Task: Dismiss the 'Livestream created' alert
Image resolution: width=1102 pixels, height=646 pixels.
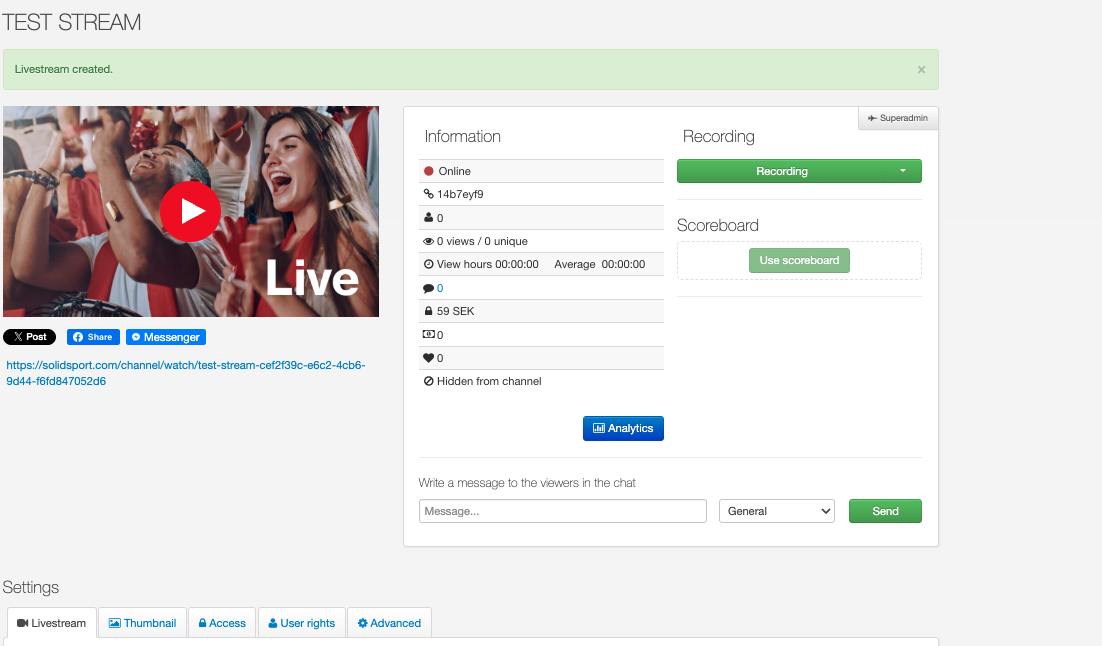Action: 921,70
